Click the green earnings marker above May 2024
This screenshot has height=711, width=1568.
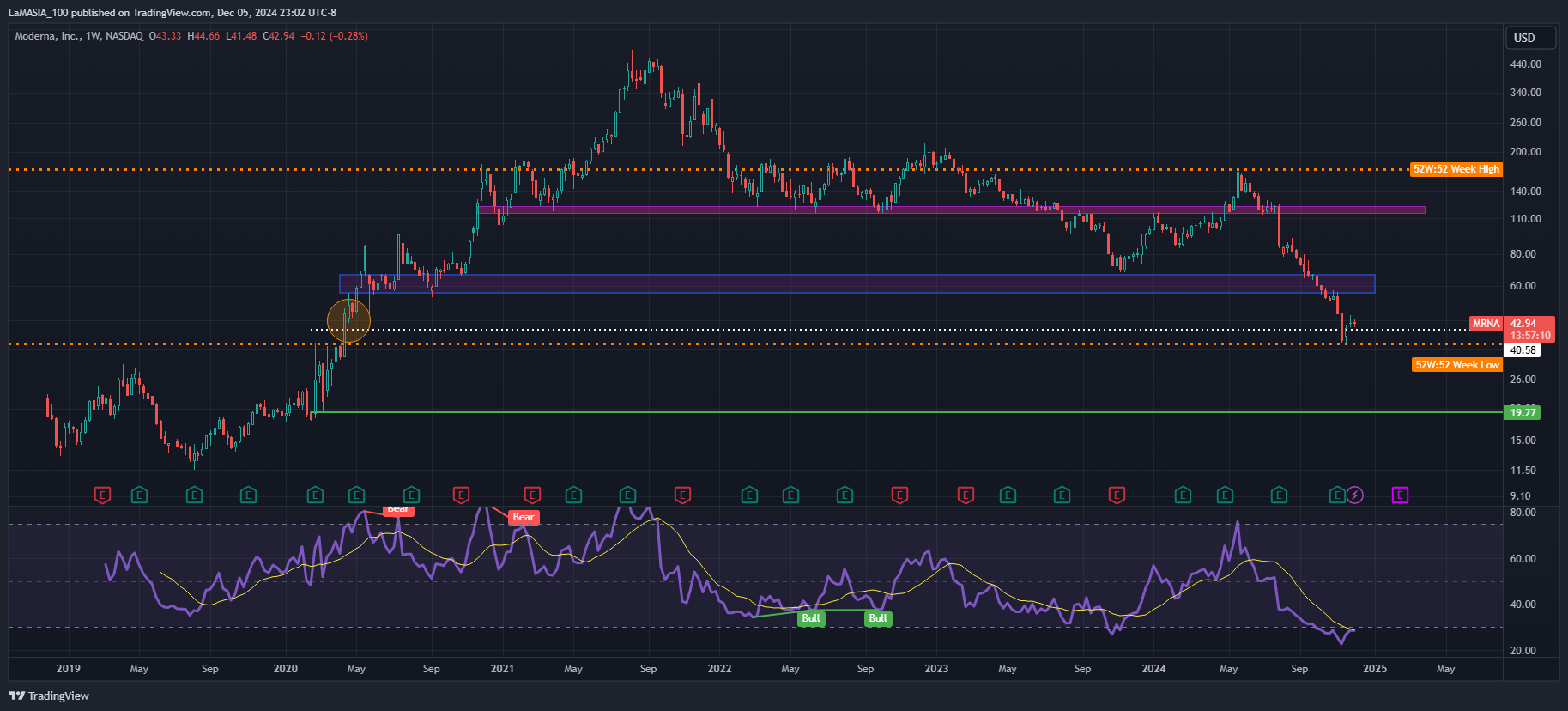point(1225,495)
